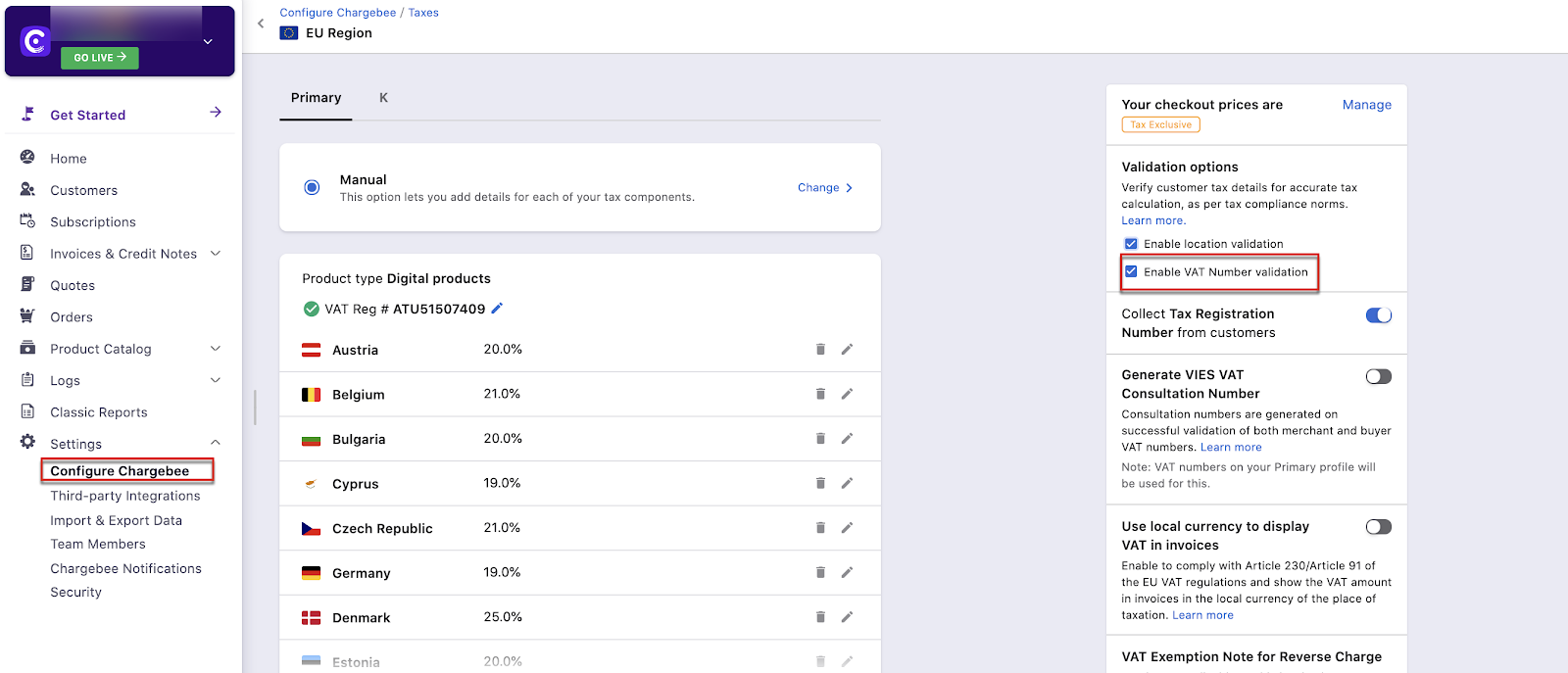Expand Invoices & Credit Notes menu
This screenshot has height=673, width=1568.
216,254
